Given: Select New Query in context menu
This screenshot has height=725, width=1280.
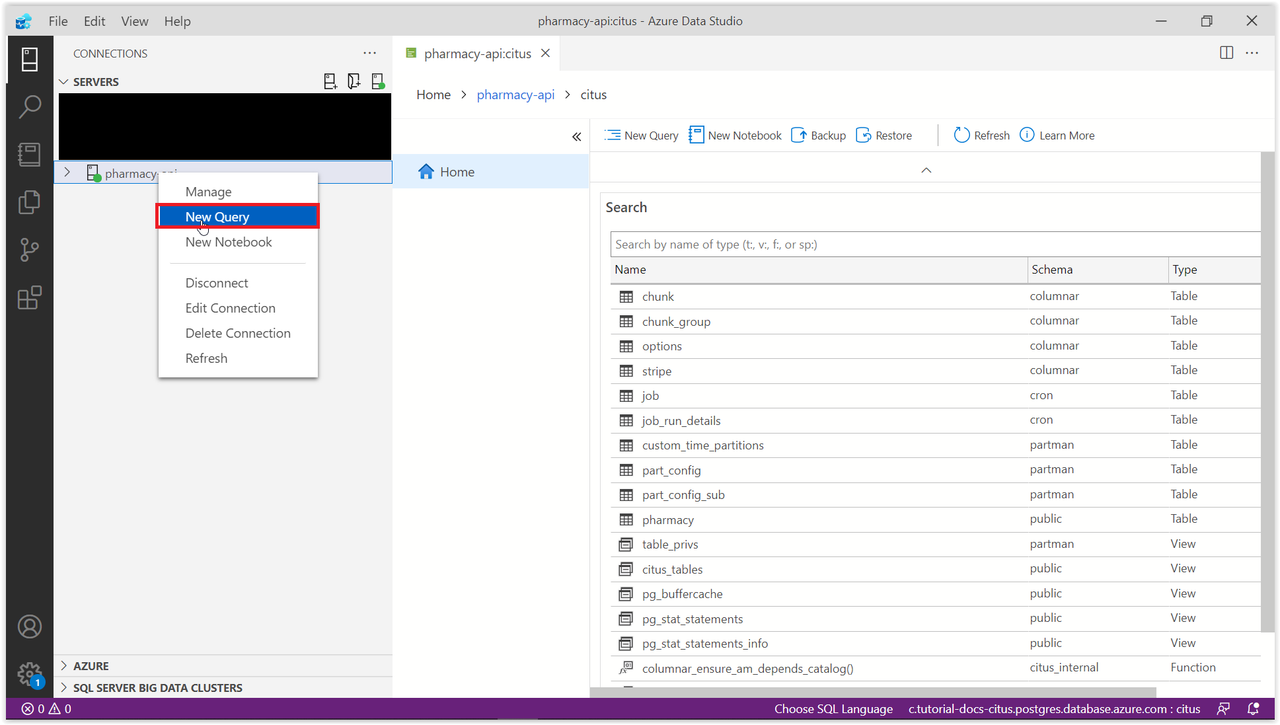Looking at the screenshot, I should [238, 217].
